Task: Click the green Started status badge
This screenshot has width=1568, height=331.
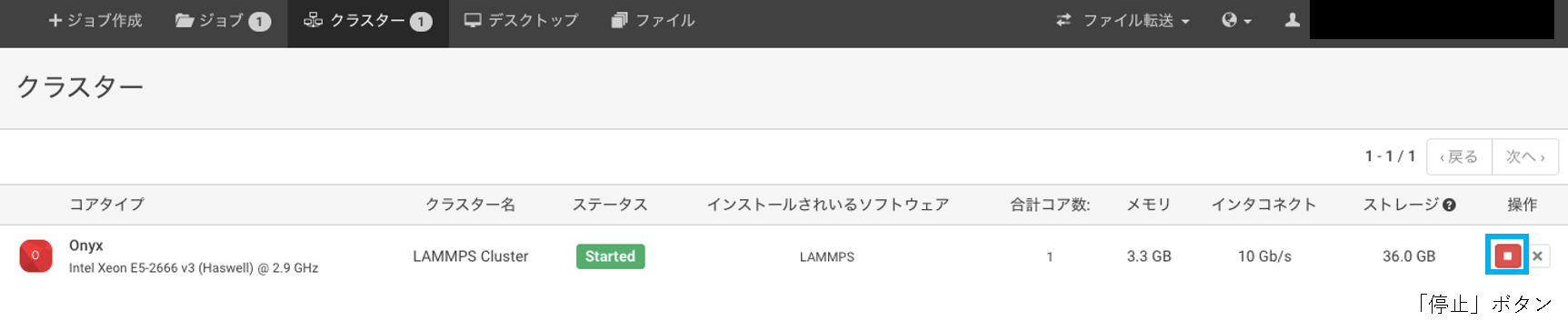Action: point(610,256)
